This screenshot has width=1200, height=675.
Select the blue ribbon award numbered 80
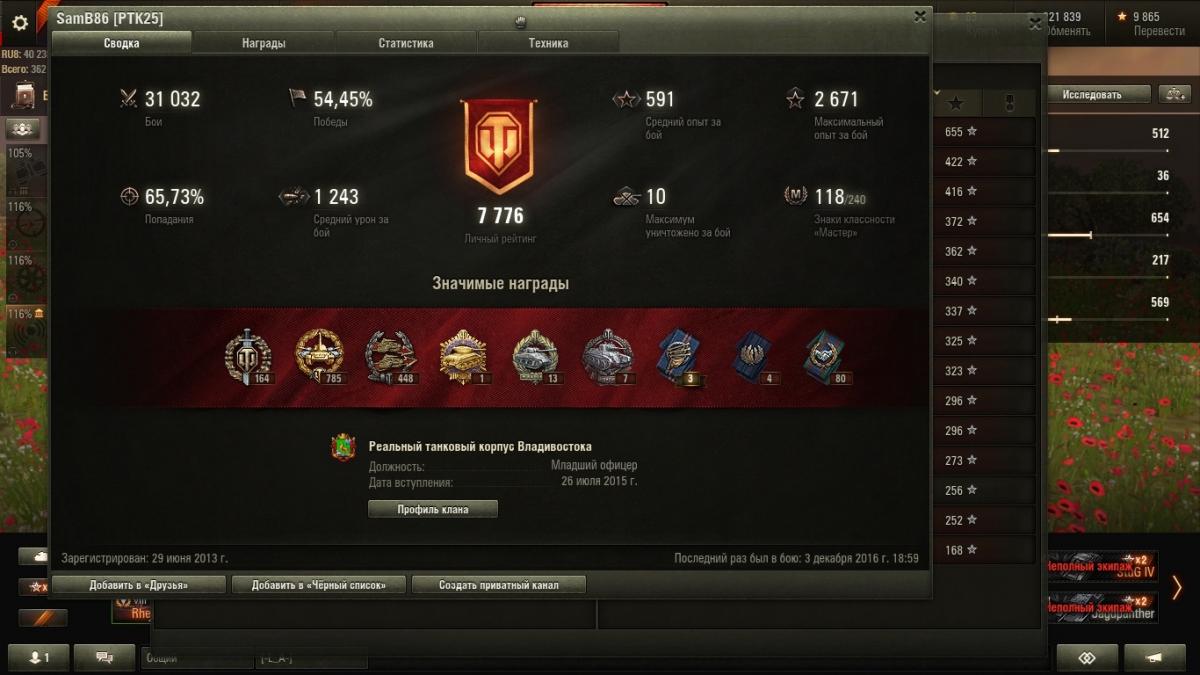[x=826, y=356]
